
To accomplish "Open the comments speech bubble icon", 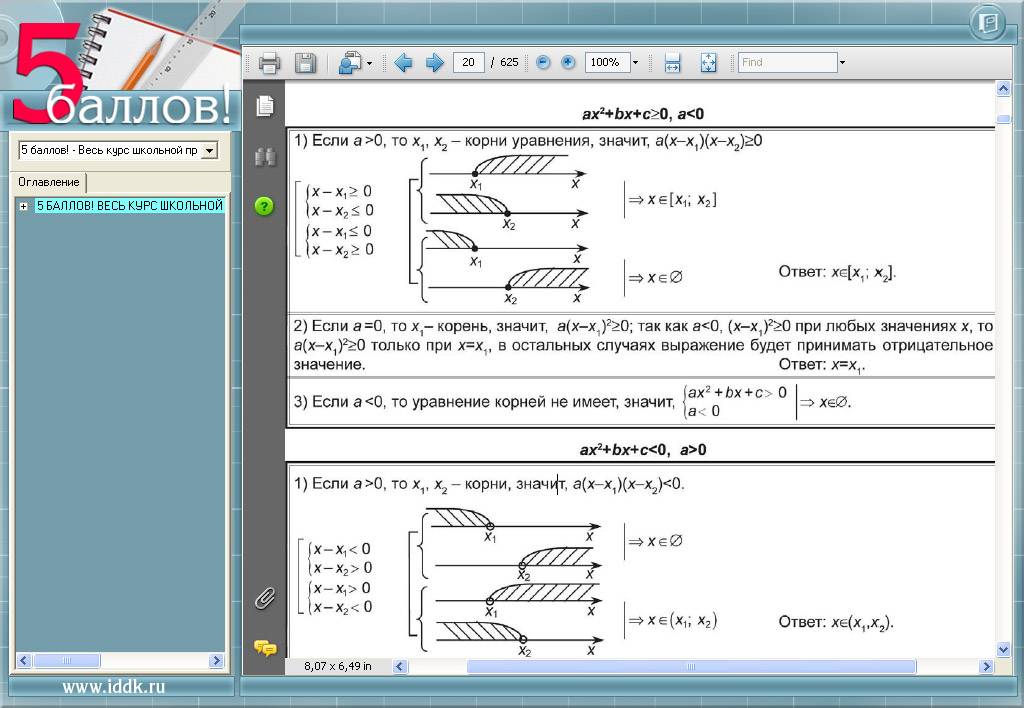I will tap(264, 648).
